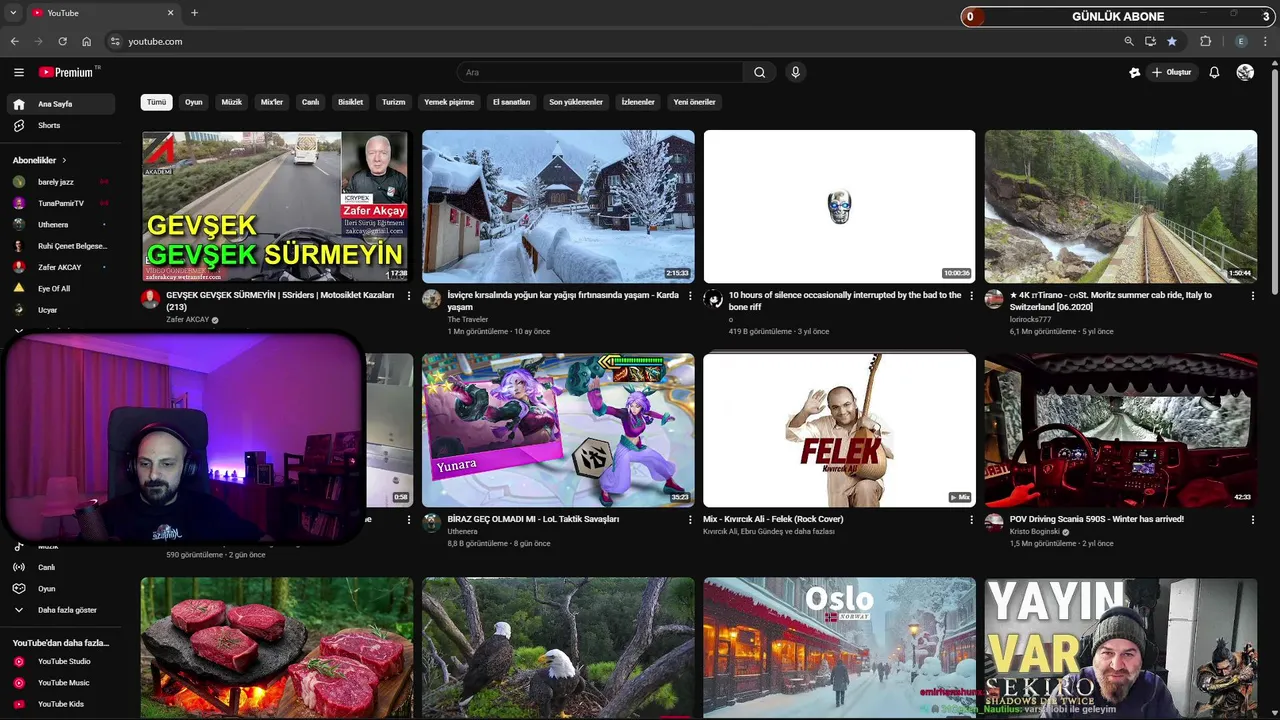Go to Ana Sayfa in sidebar
1280x720 pixels.
click(59, 104)
